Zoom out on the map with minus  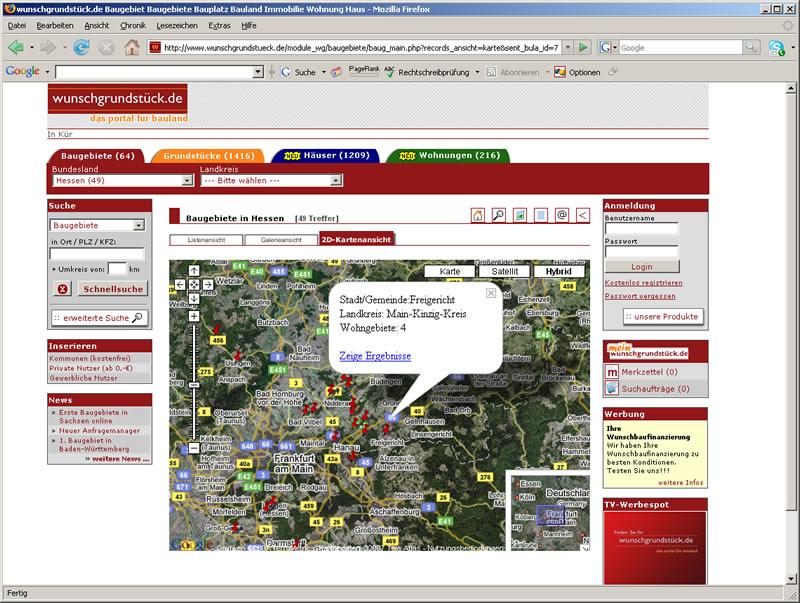(194, 448)
